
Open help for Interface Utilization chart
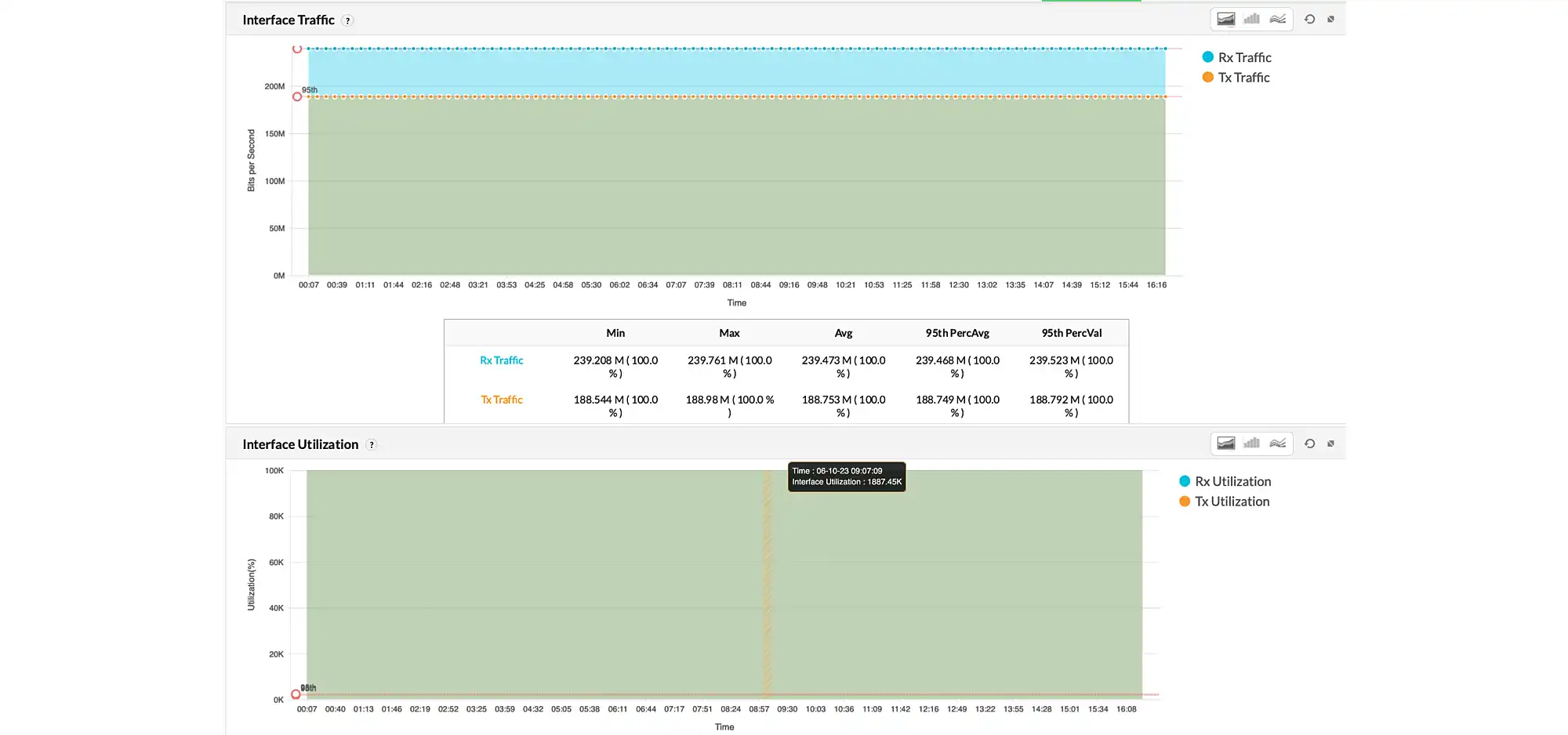click(372, 444)
